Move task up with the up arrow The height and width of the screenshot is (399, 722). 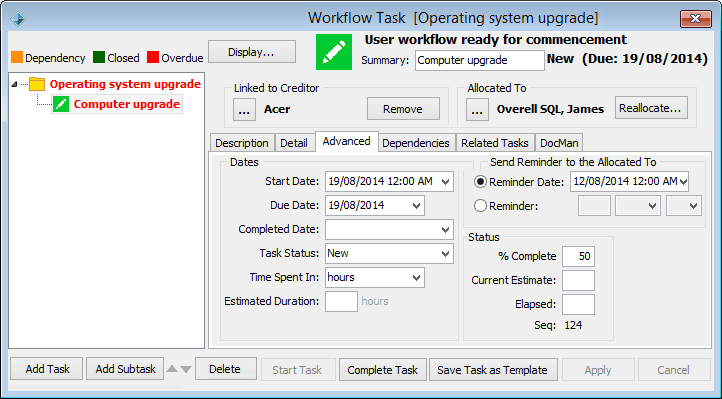[172, 369]
